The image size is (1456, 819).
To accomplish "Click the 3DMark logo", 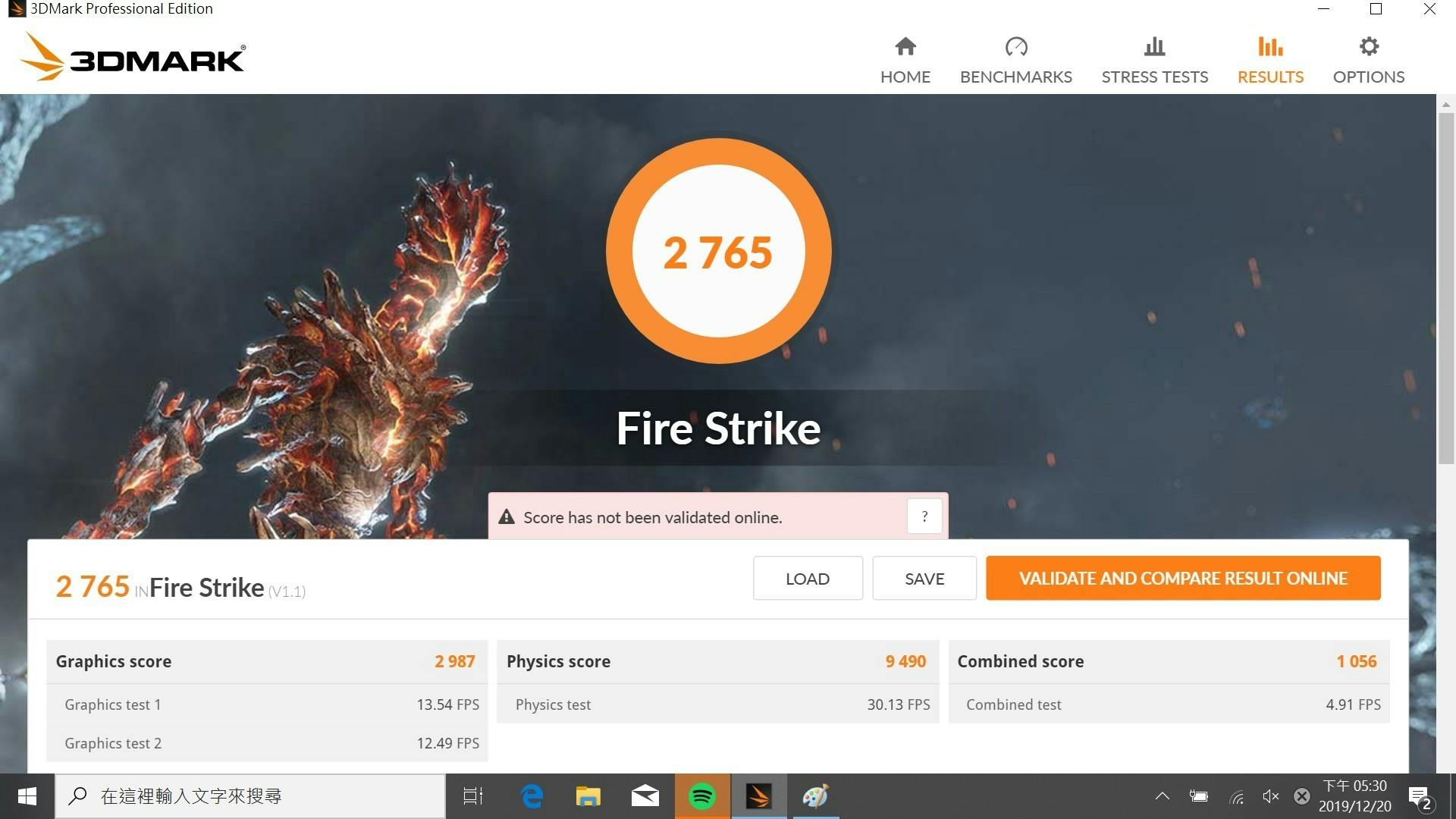I will 133,58.
